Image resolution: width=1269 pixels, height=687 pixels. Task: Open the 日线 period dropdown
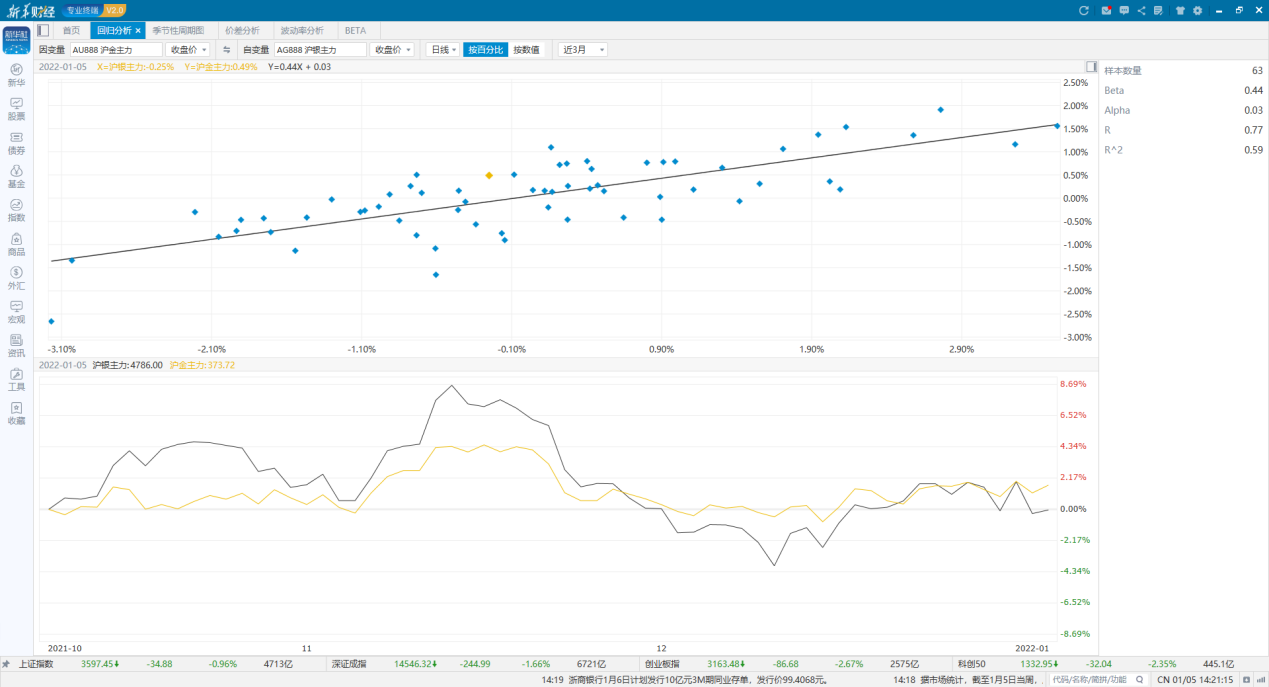443,49
